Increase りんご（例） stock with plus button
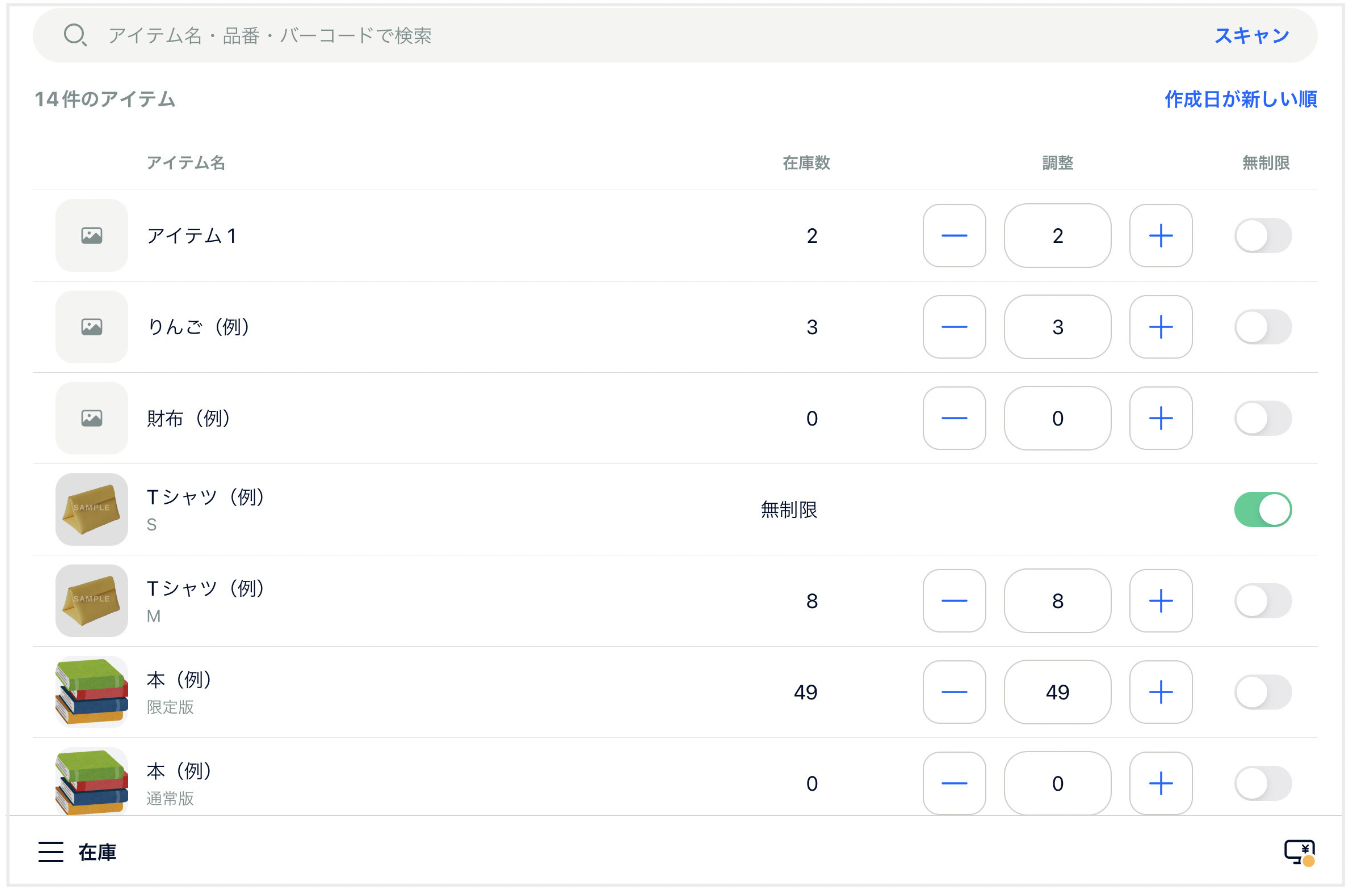Viewport: 1350px width, 896px height. 1160,327
